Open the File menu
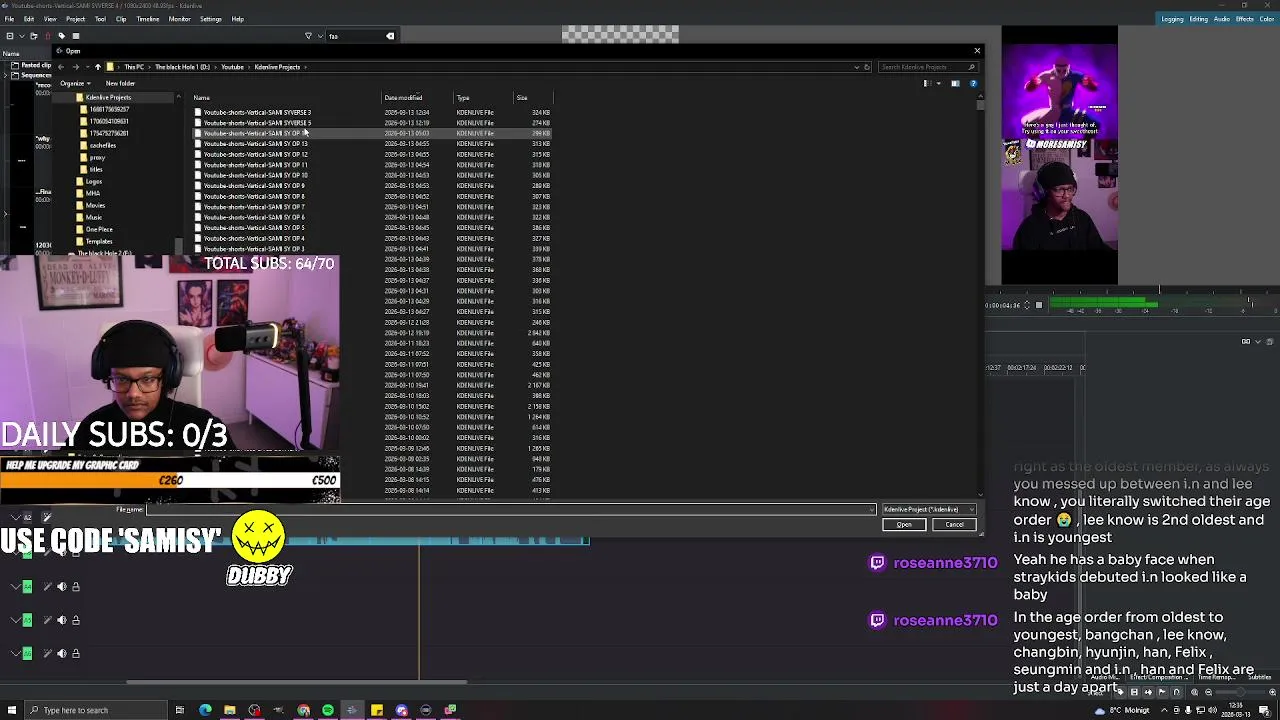The image size is (1280, 720). pyautogui.click(x=9, y=19)
